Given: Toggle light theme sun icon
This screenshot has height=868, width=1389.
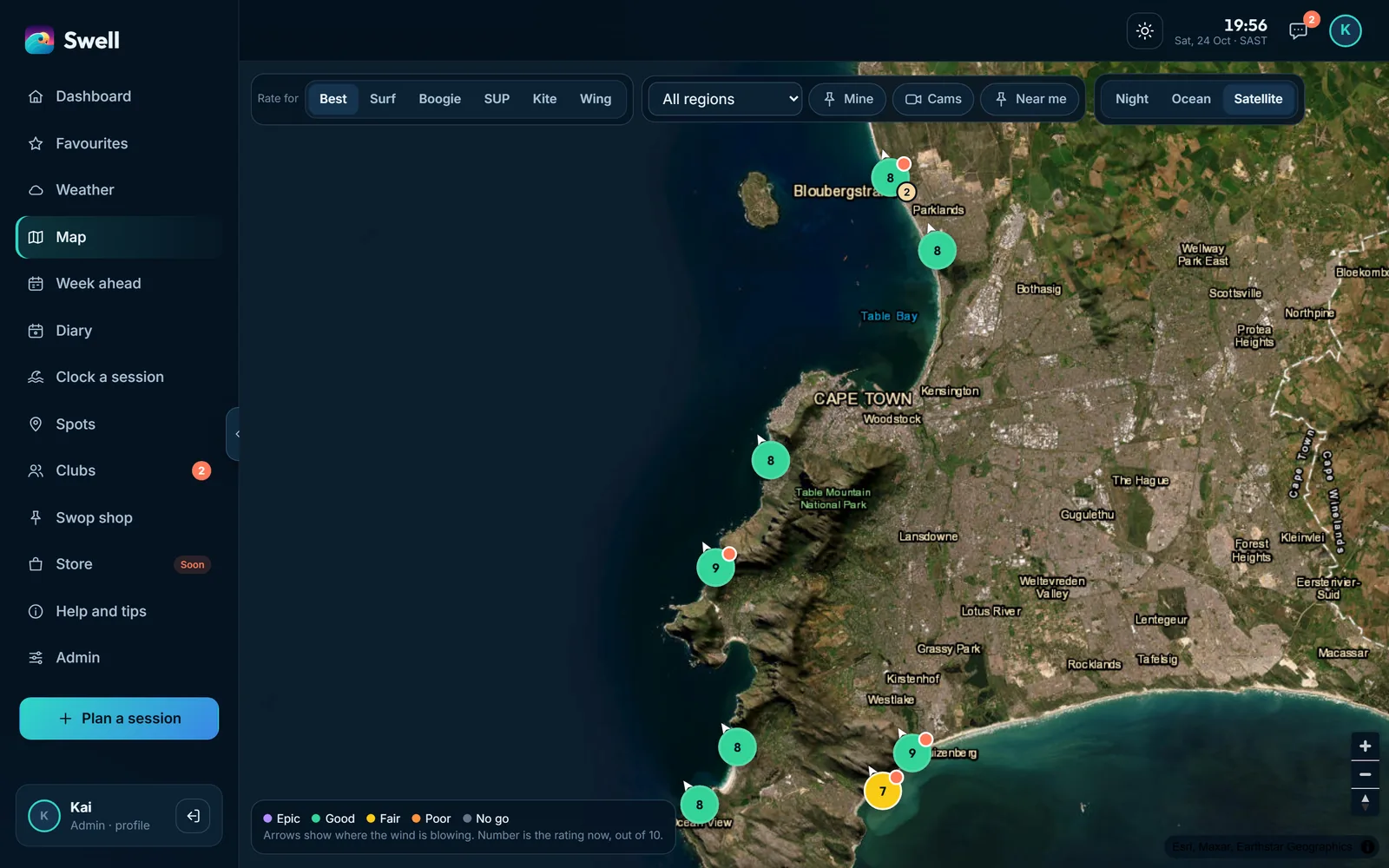Looking at the screenshot, I should click(1145, 31).
